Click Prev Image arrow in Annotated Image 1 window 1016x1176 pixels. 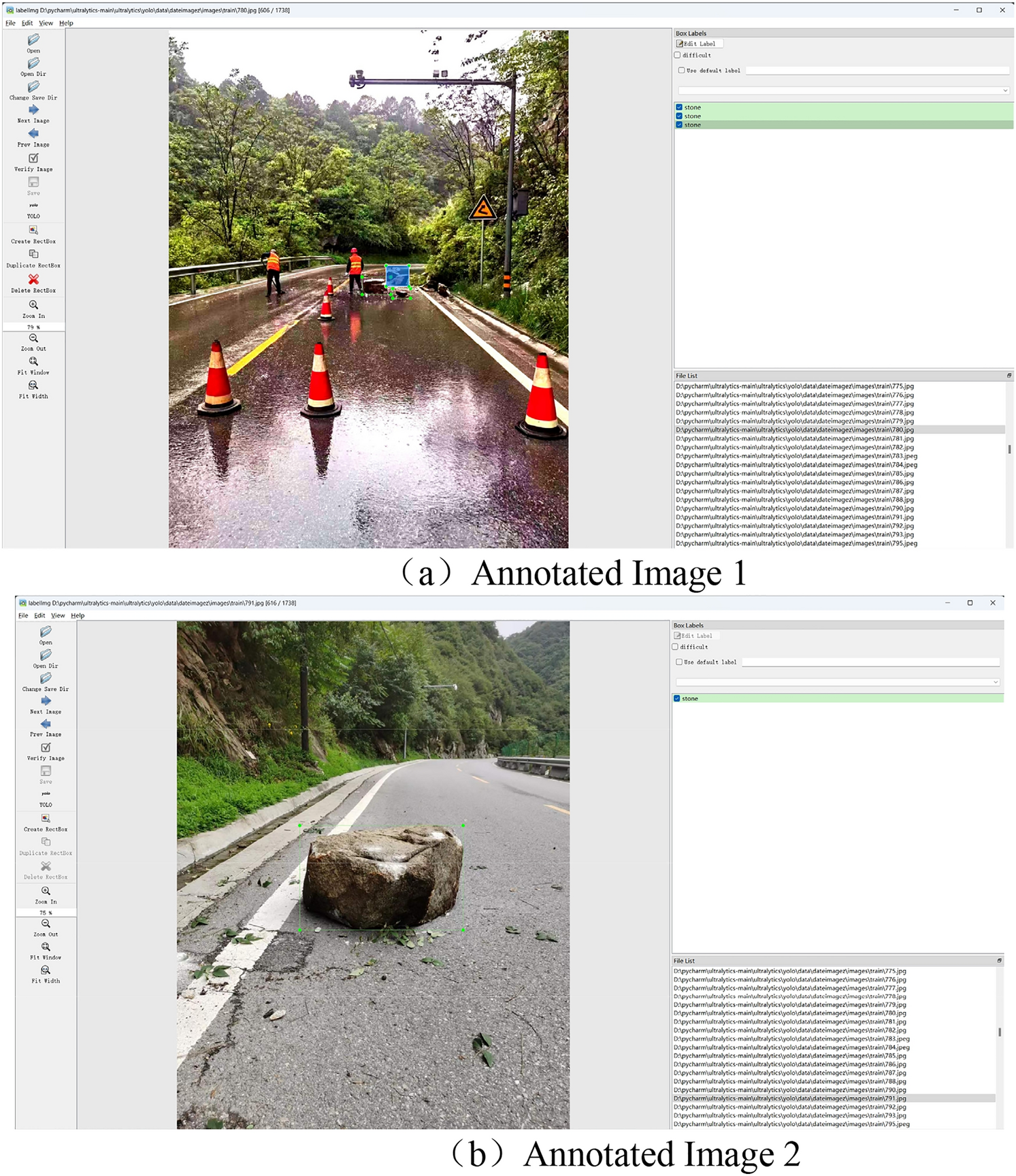33,134
